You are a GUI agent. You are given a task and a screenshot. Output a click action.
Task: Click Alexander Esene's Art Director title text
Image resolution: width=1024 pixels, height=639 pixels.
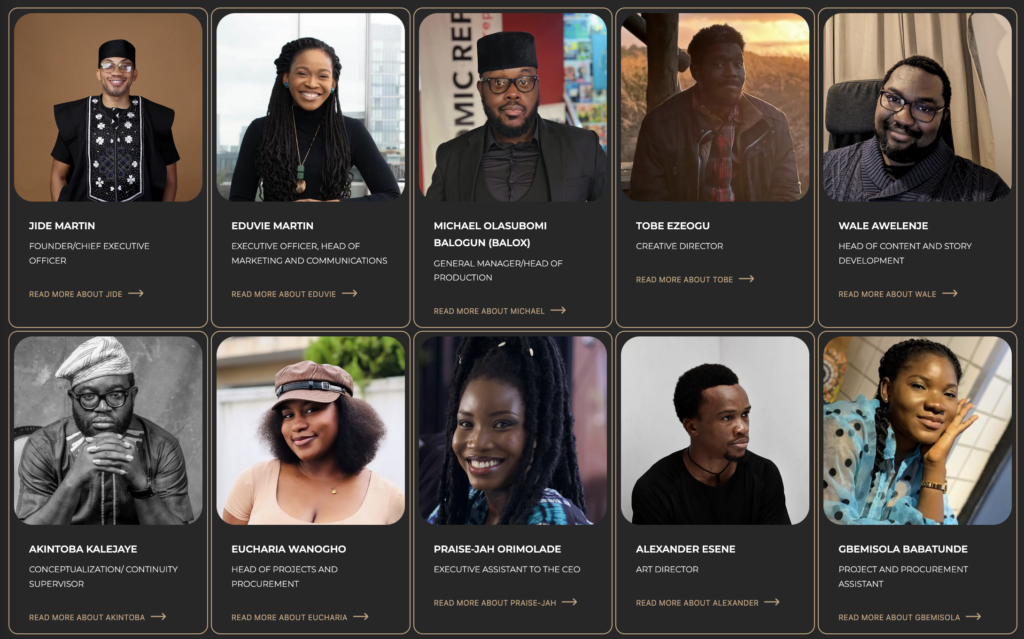coord(667,569)
